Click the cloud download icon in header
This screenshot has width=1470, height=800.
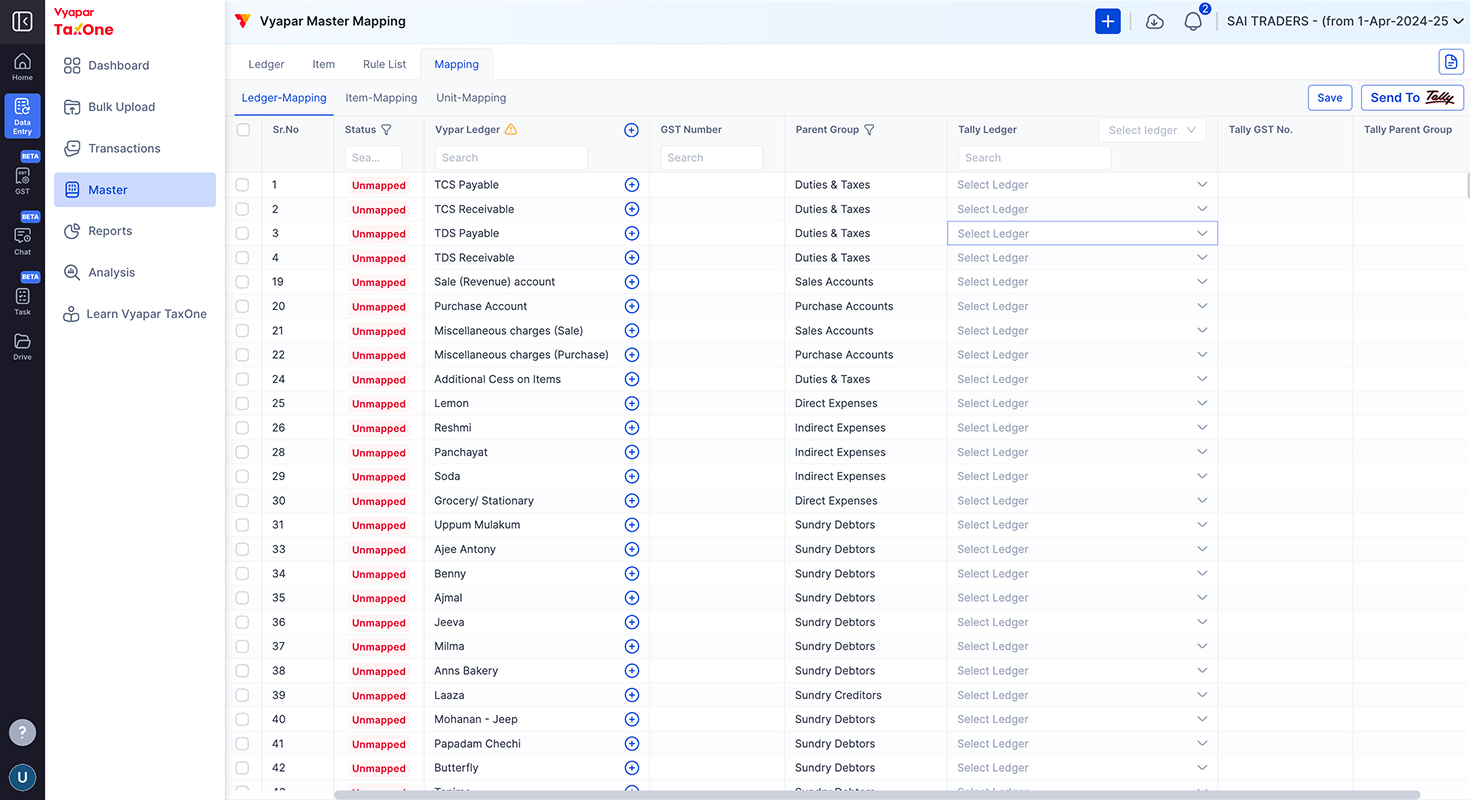pos(1154,21)
